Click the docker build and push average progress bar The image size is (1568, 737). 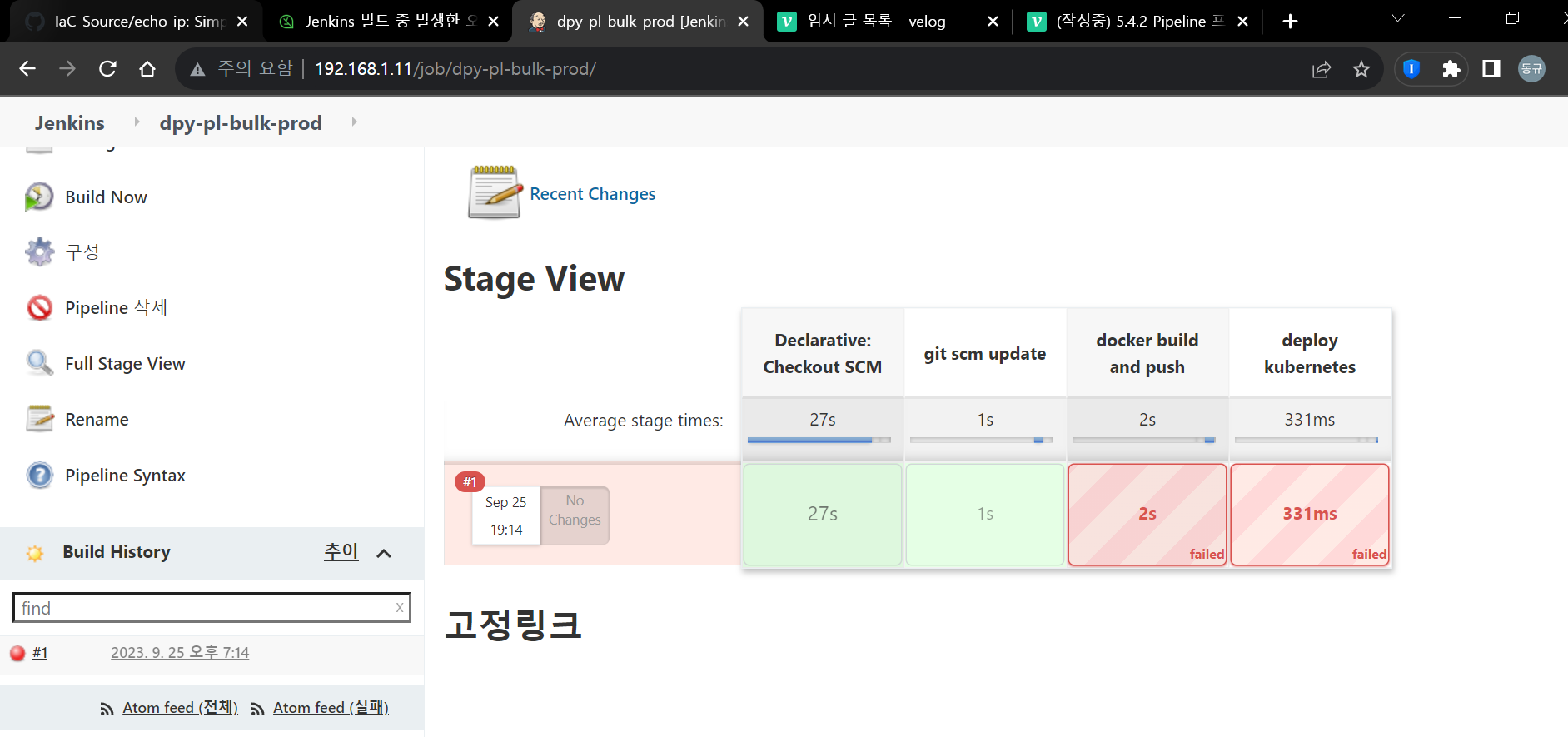[x=1144, y=440]
